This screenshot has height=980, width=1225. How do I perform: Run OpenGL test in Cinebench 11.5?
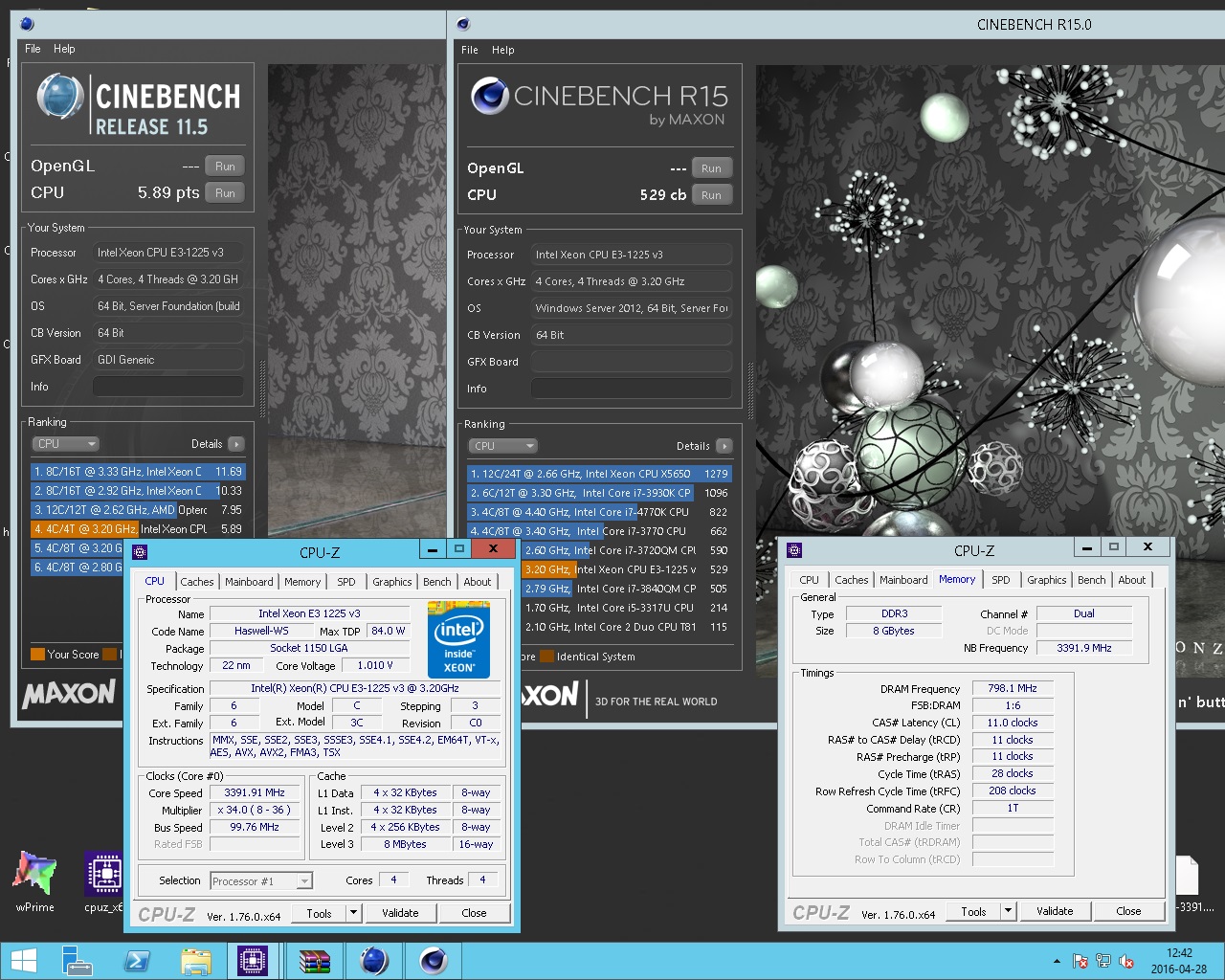click(x=225, y=166)
